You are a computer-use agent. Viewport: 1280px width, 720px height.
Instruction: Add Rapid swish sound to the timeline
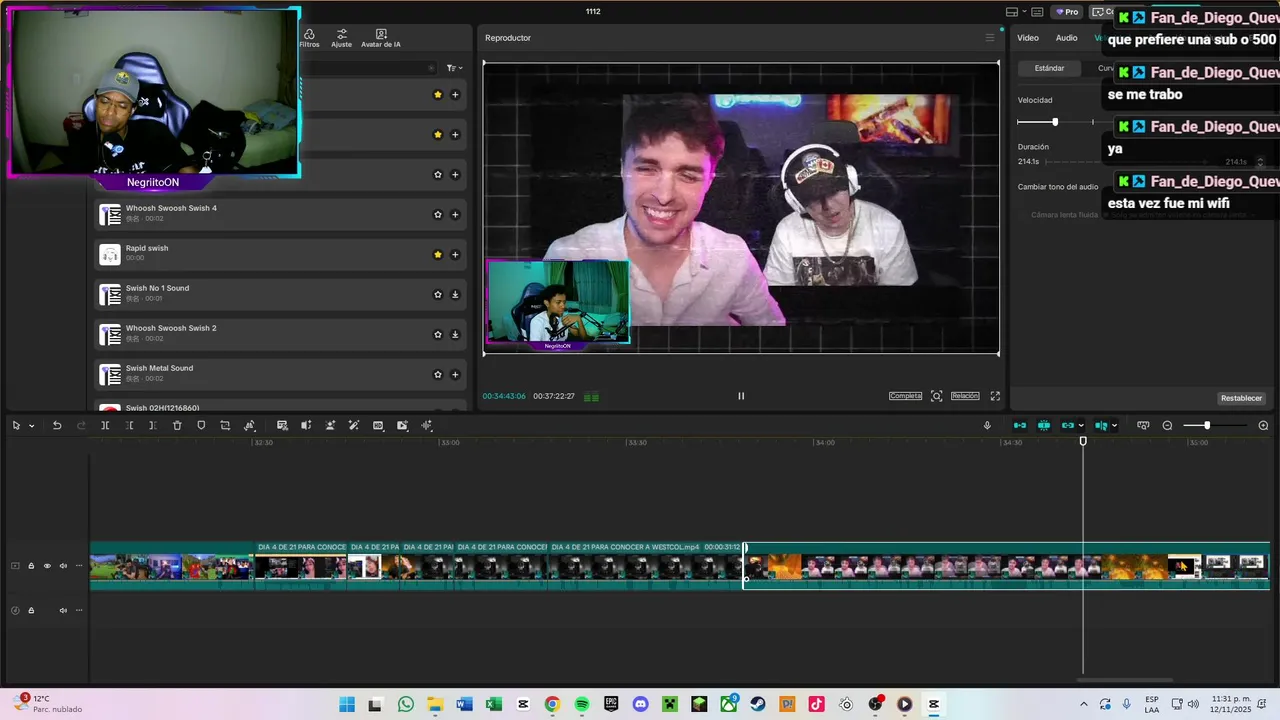coord(455,254)
